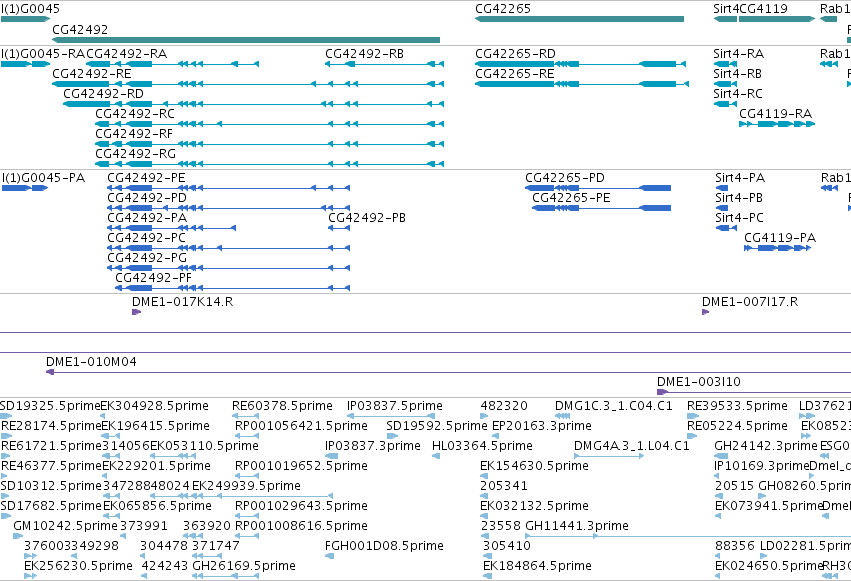This screenshot has height=581, width=851.
Task: Open EST IP03837.3prime
Action: pos(331,456)
